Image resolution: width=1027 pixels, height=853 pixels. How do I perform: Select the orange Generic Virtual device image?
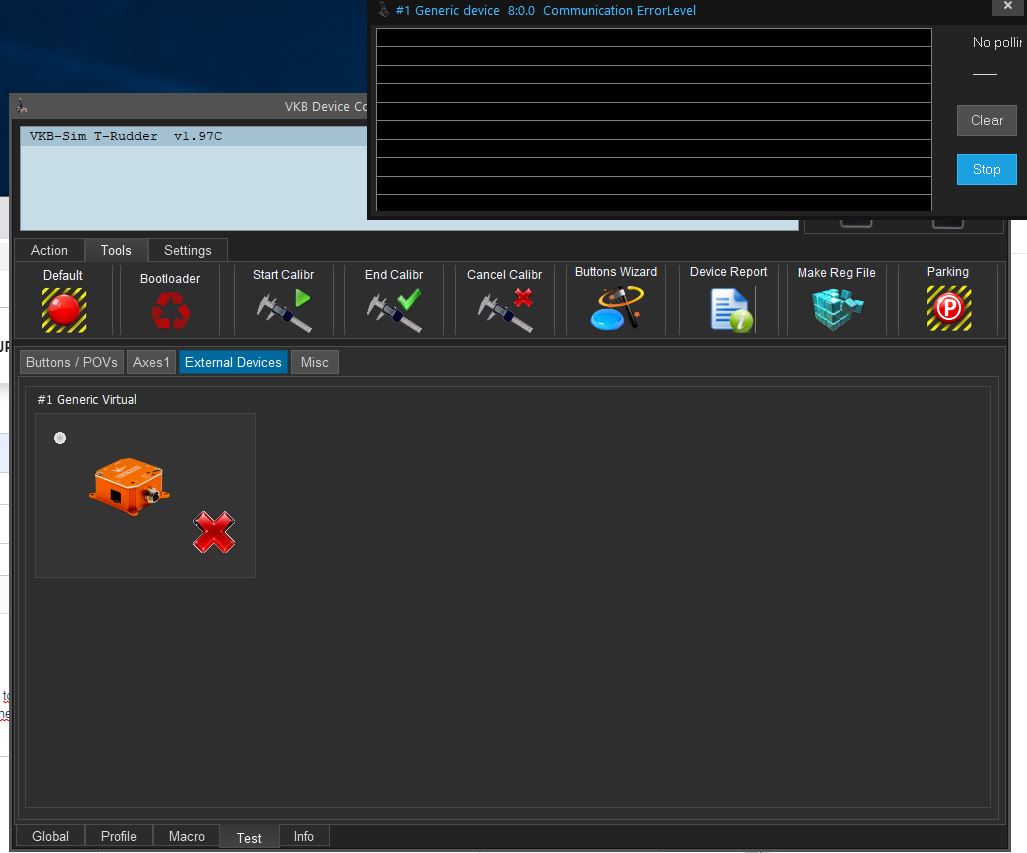tap(129, 486)
